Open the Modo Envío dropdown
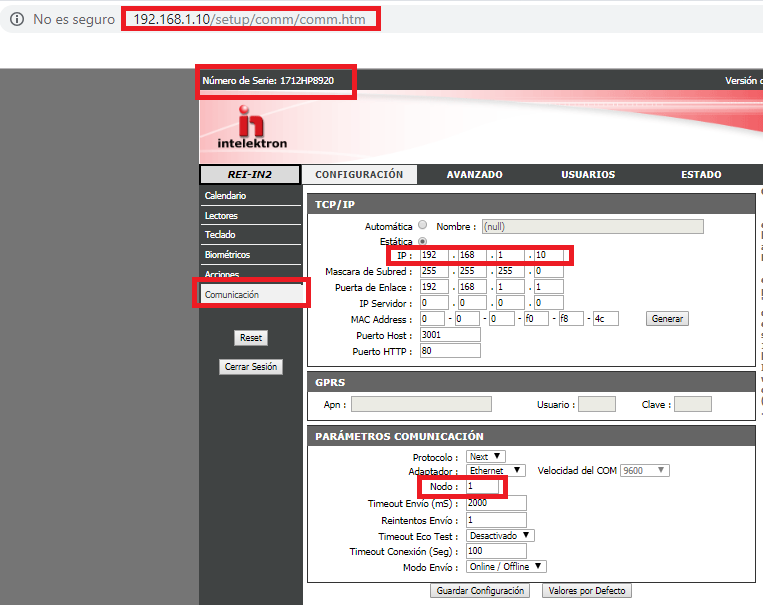 coord(506,566)
